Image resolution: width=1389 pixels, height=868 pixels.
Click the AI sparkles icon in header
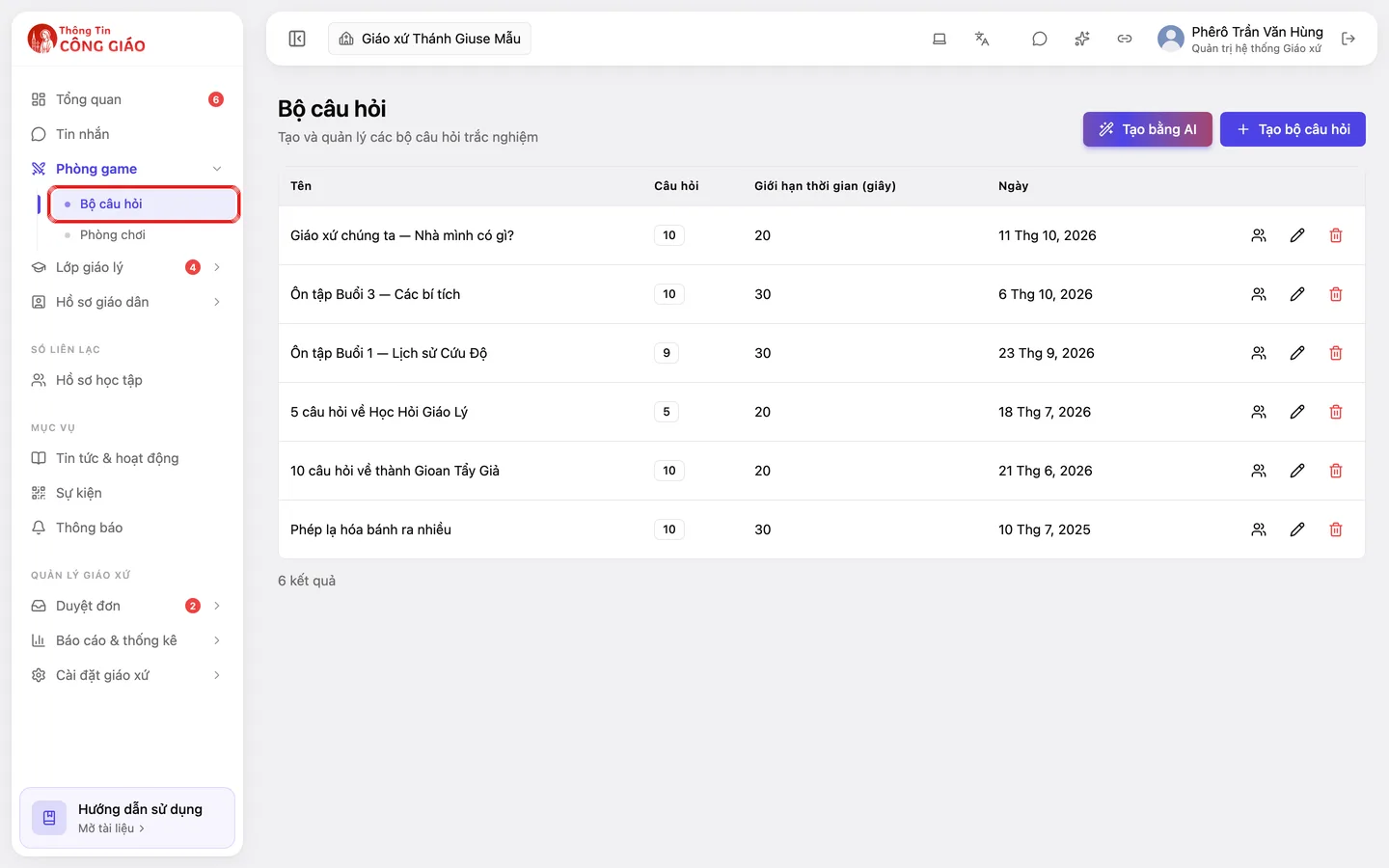pyautogui.click(x=1082, y=39)
